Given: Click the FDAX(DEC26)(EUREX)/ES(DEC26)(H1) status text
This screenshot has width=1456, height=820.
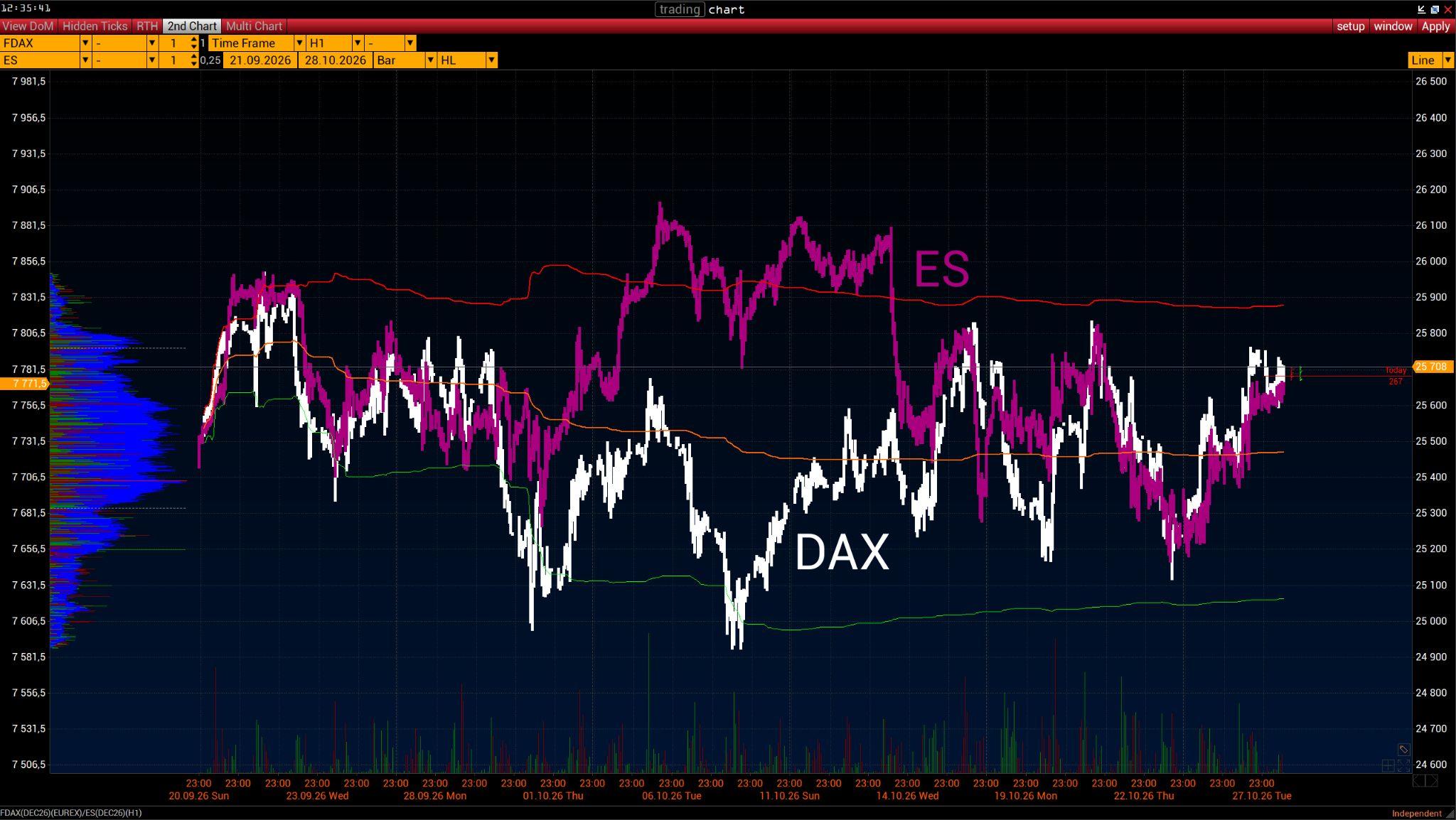Looking at the screenshot, I should 71,813.
